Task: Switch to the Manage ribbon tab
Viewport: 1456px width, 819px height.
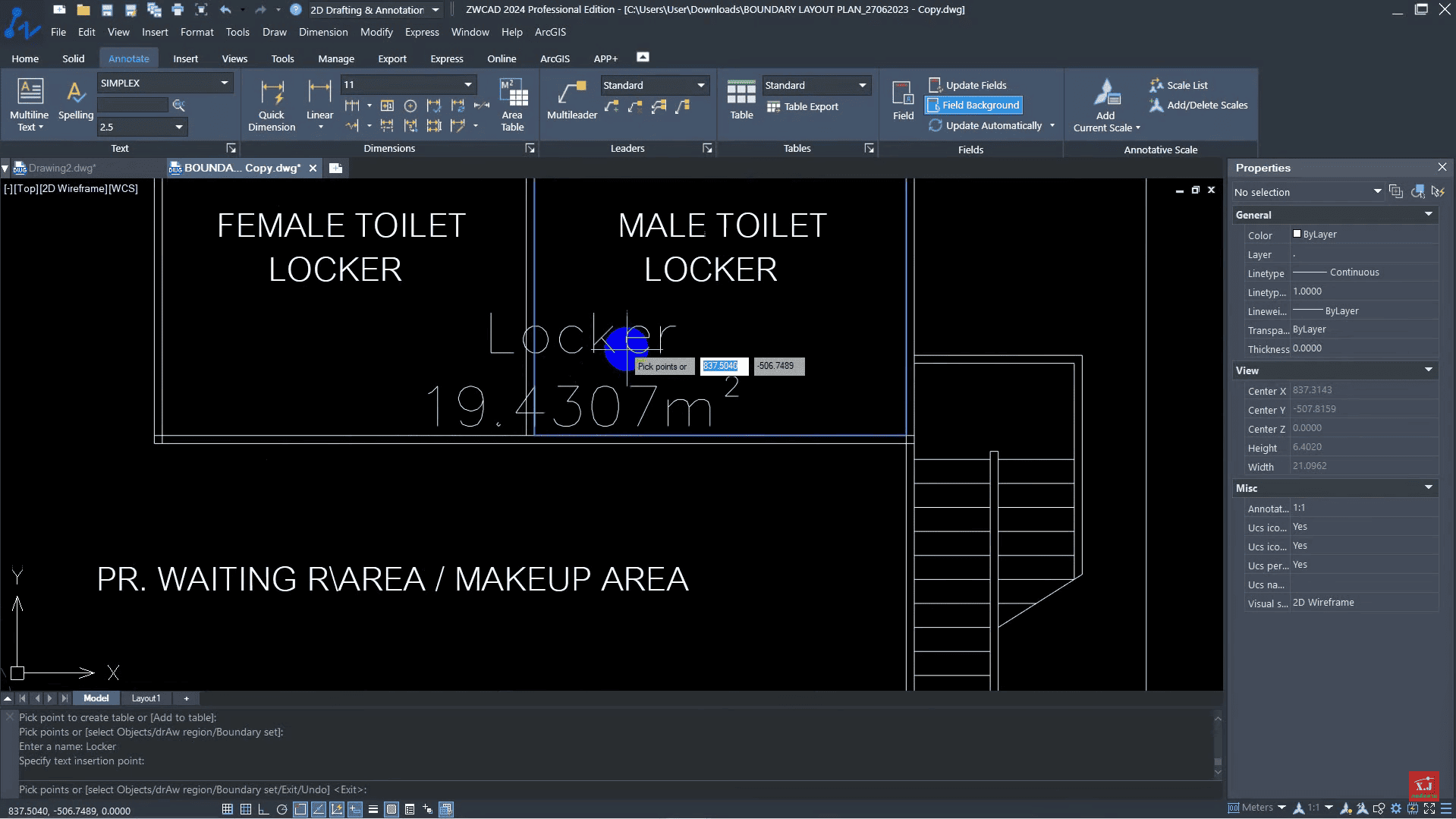Action: click(x=336, y=58)
